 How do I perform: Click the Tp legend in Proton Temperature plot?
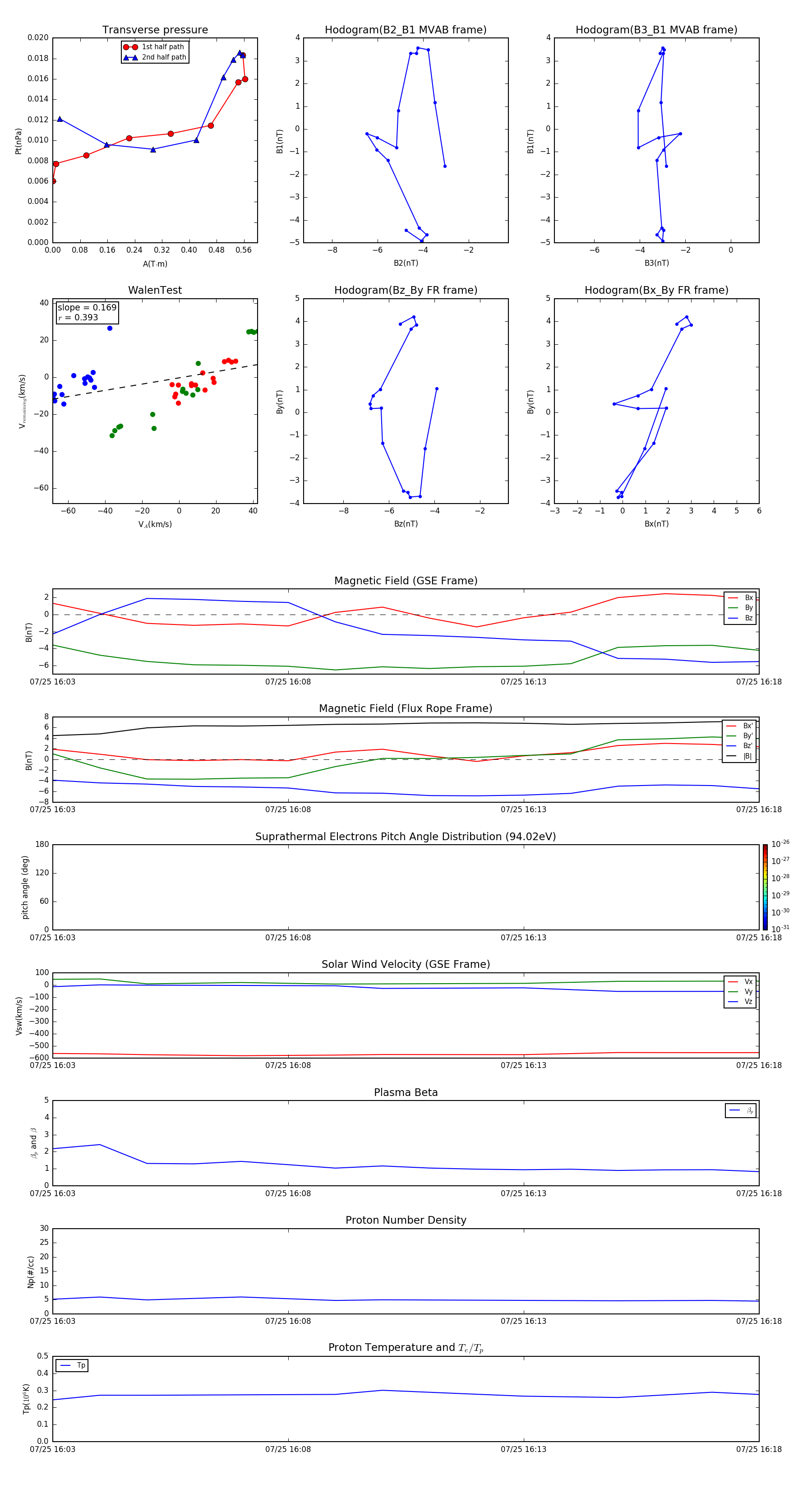tap(72, 1365)
